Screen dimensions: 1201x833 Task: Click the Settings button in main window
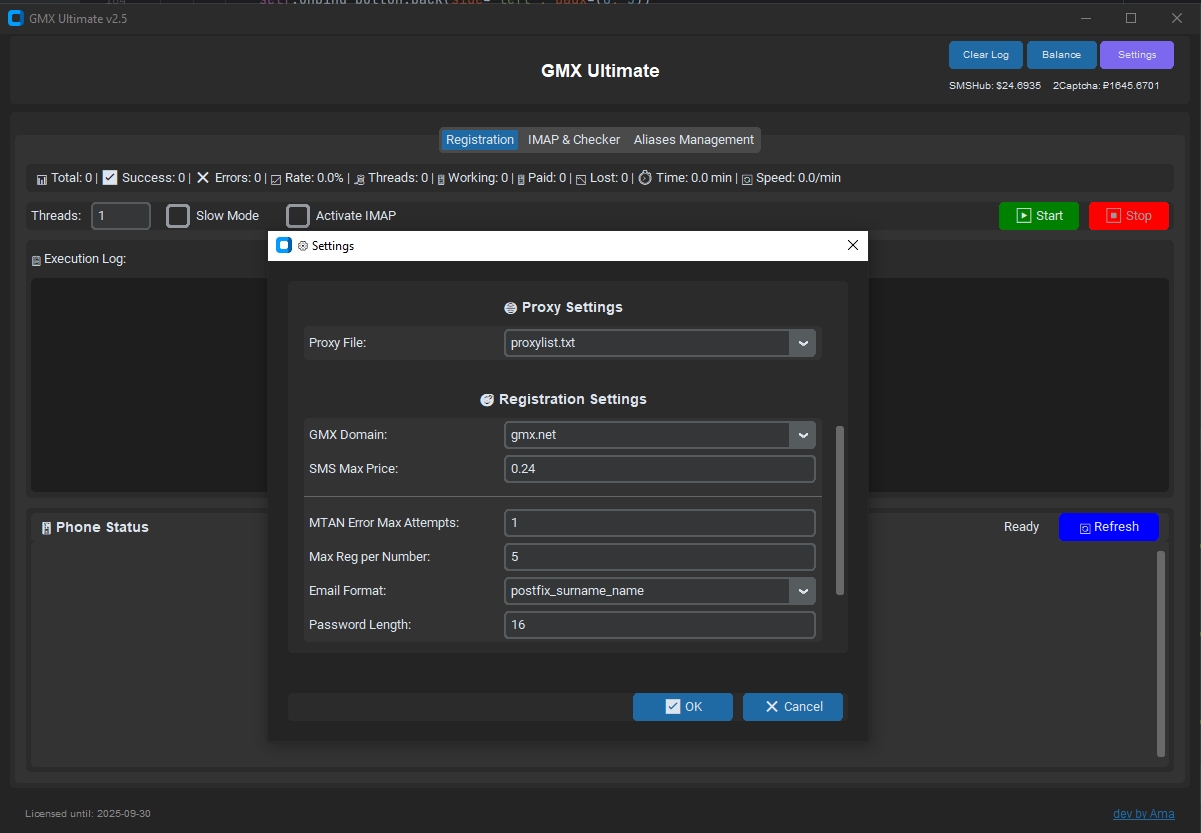coord(1137,55)
